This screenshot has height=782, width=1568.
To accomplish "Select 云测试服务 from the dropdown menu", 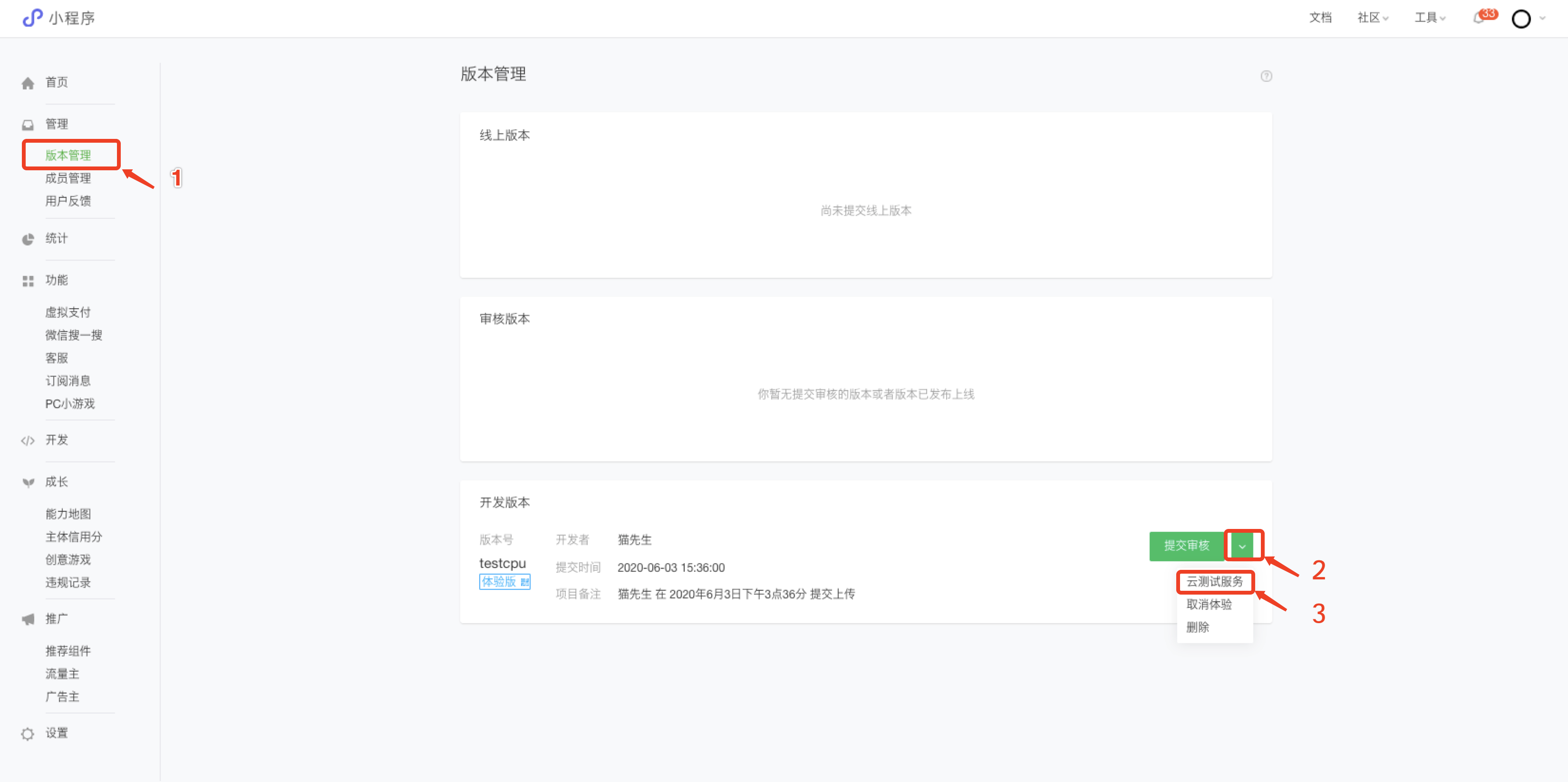I will pyautogui.click(x=1214, y=582).
